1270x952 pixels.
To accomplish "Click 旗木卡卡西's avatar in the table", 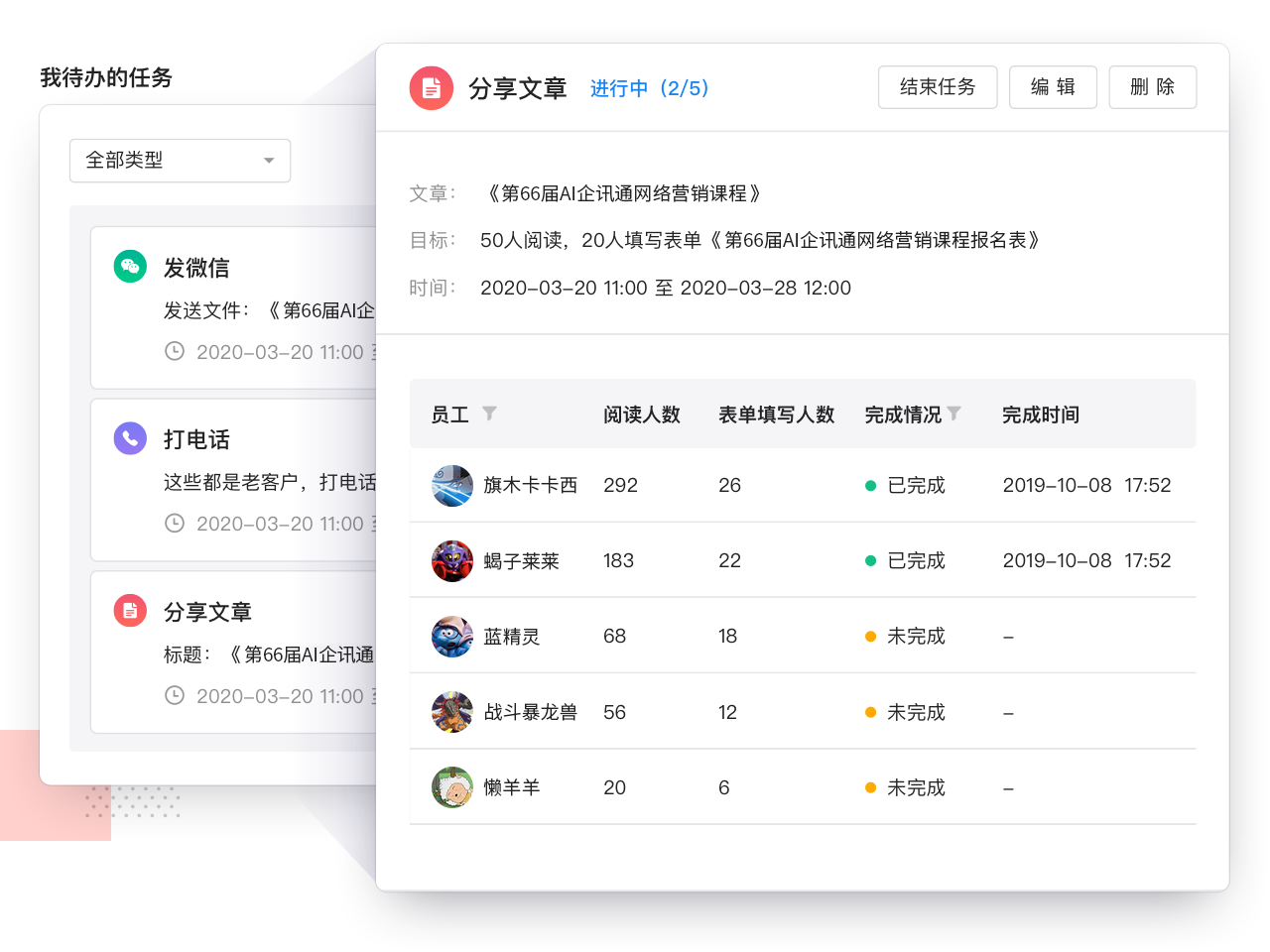I will (452, 486).
